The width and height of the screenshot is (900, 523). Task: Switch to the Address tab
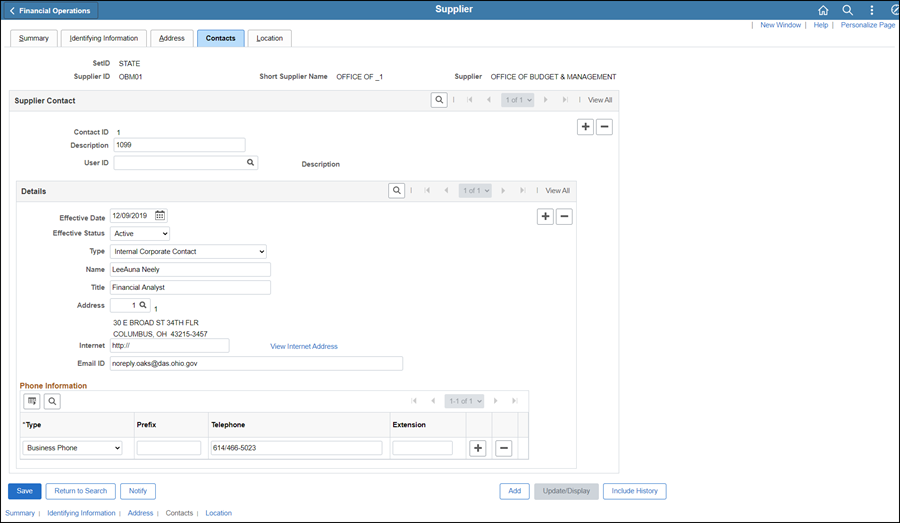pos(172,38)
